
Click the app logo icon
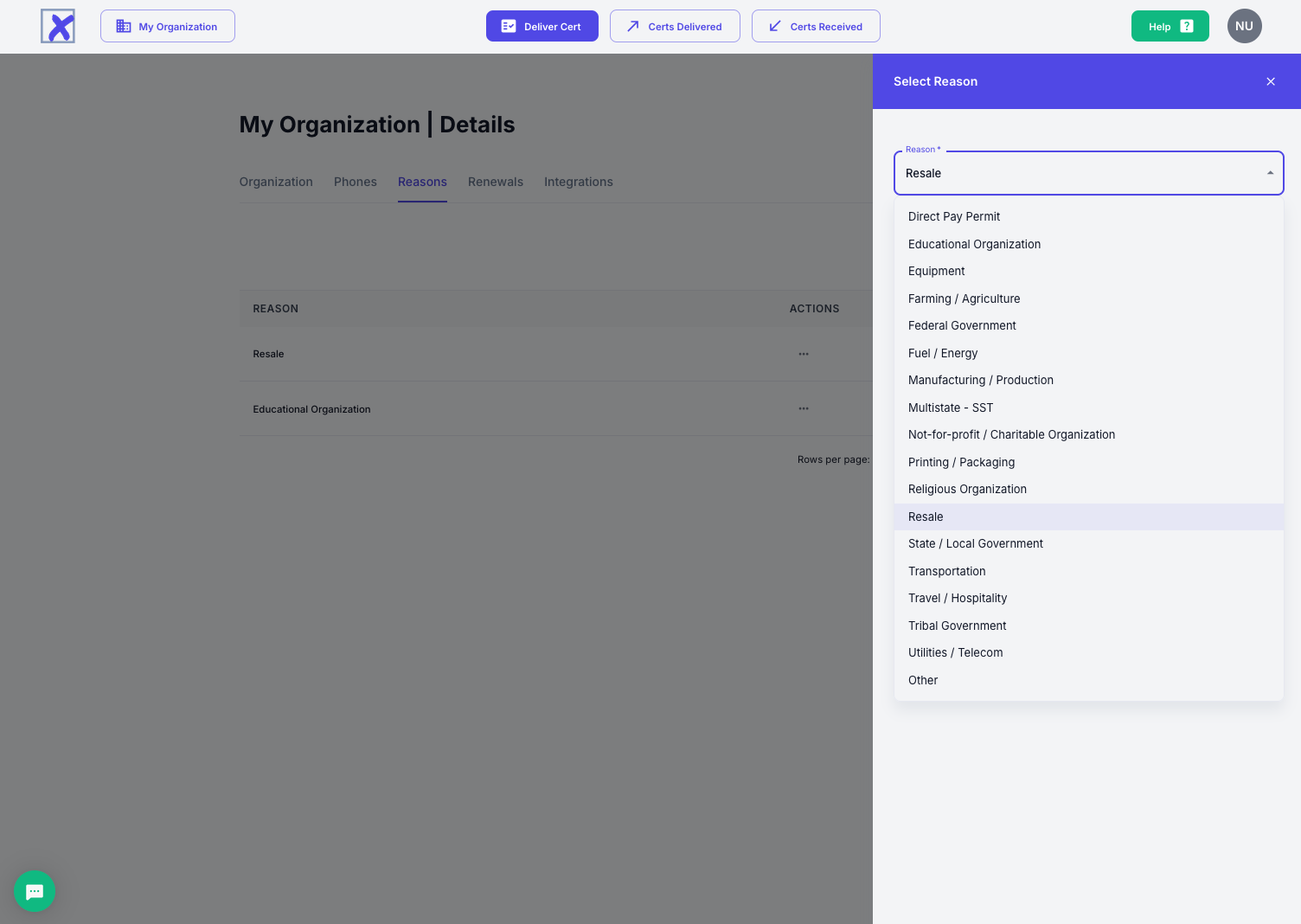click(x=58, y=26)
